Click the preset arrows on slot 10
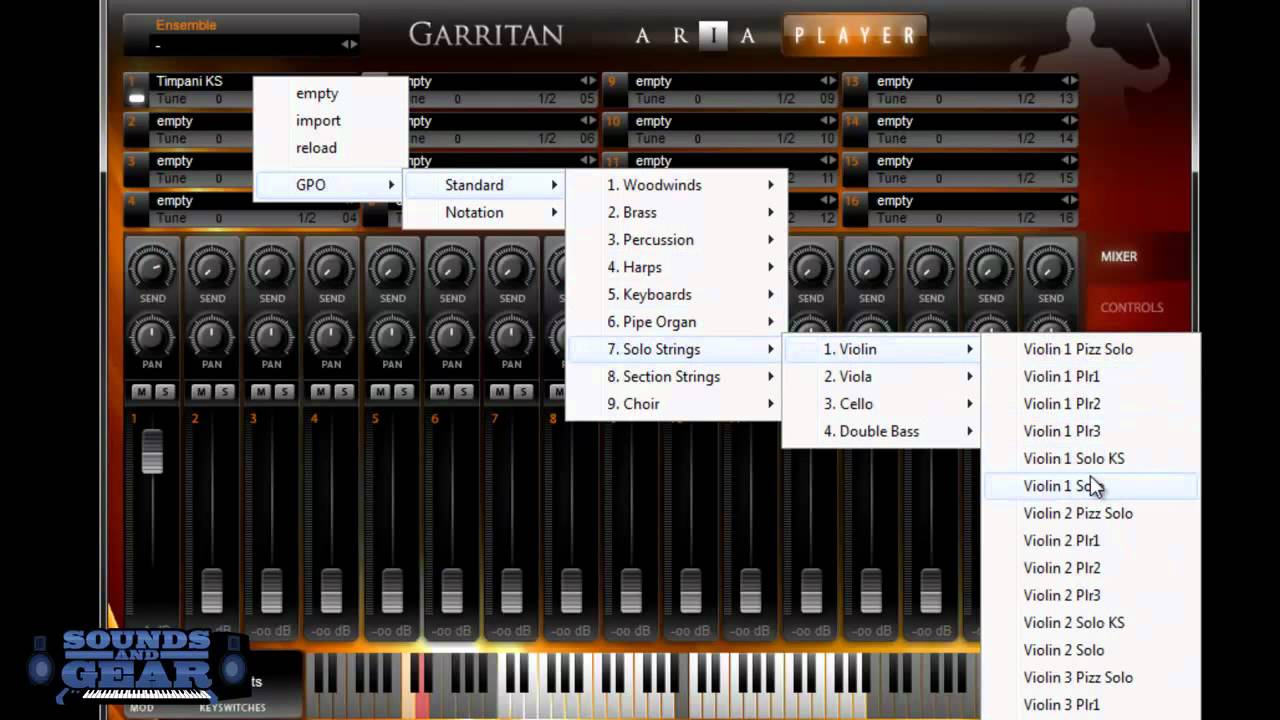Screen dimensions: 1280x720 tap(828, 121)
